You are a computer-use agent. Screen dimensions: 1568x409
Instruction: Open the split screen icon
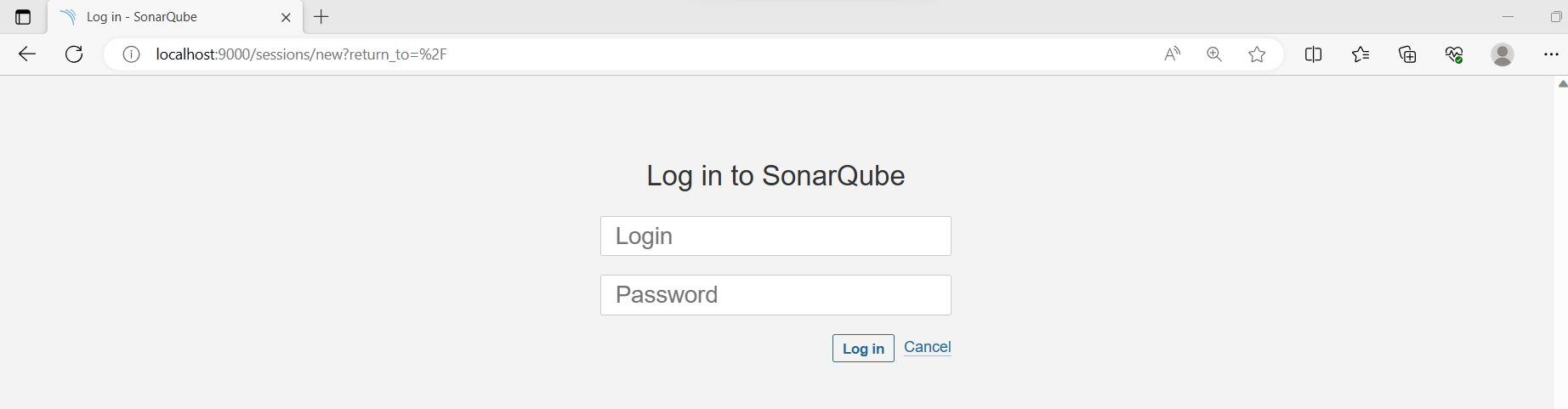1313,54
